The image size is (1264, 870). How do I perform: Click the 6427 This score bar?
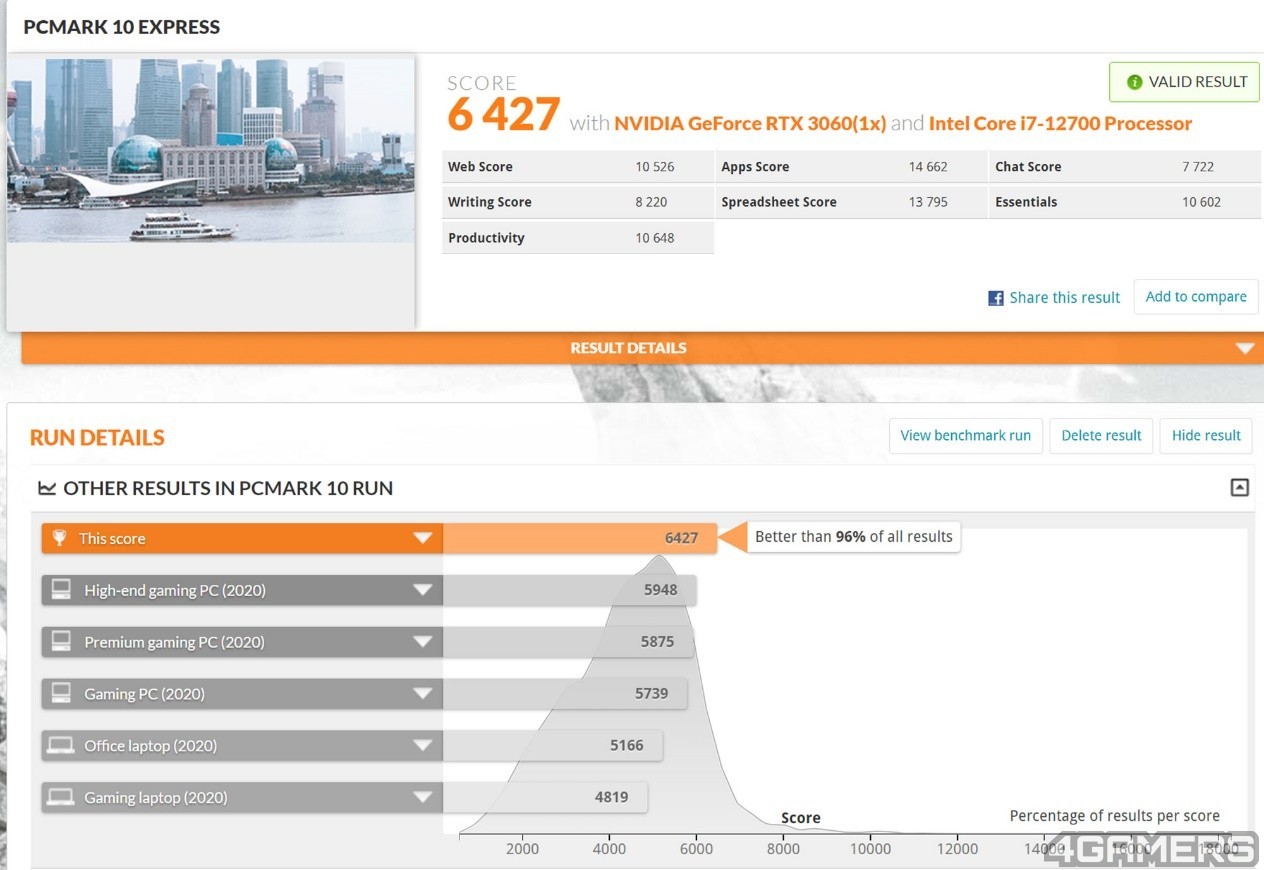(580, 538)
